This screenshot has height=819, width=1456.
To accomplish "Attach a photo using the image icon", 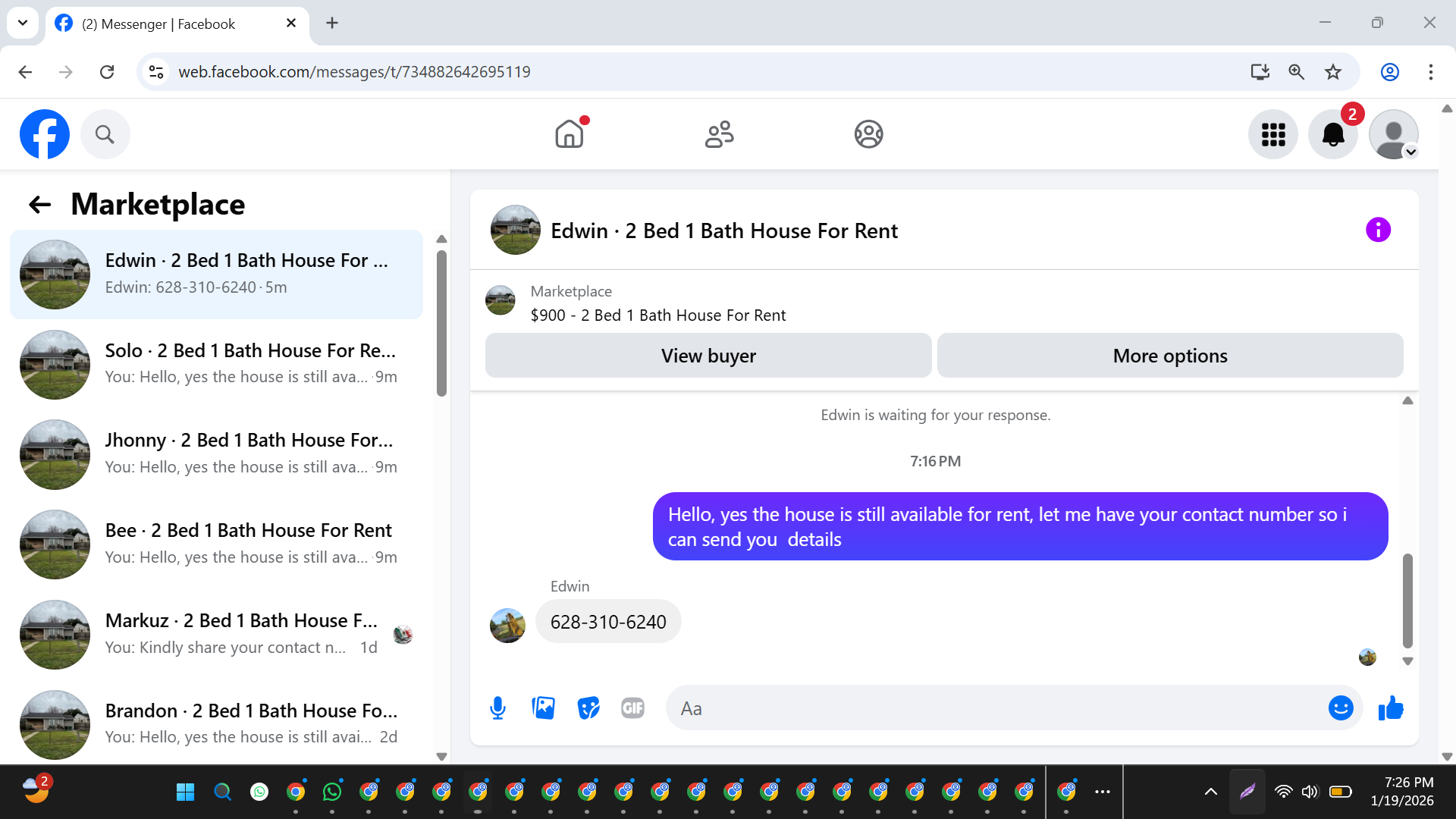I will (x=543, y=708).
